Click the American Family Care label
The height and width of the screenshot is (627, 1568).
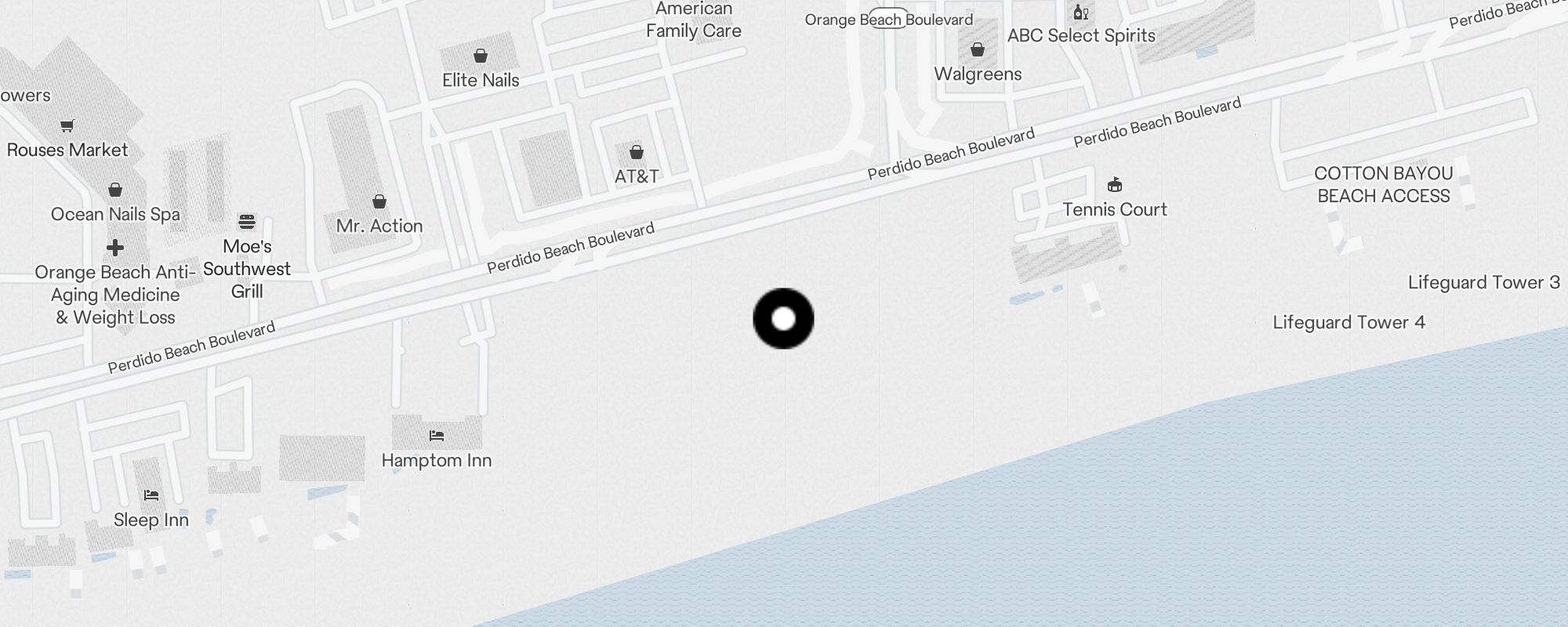[694, 20]
